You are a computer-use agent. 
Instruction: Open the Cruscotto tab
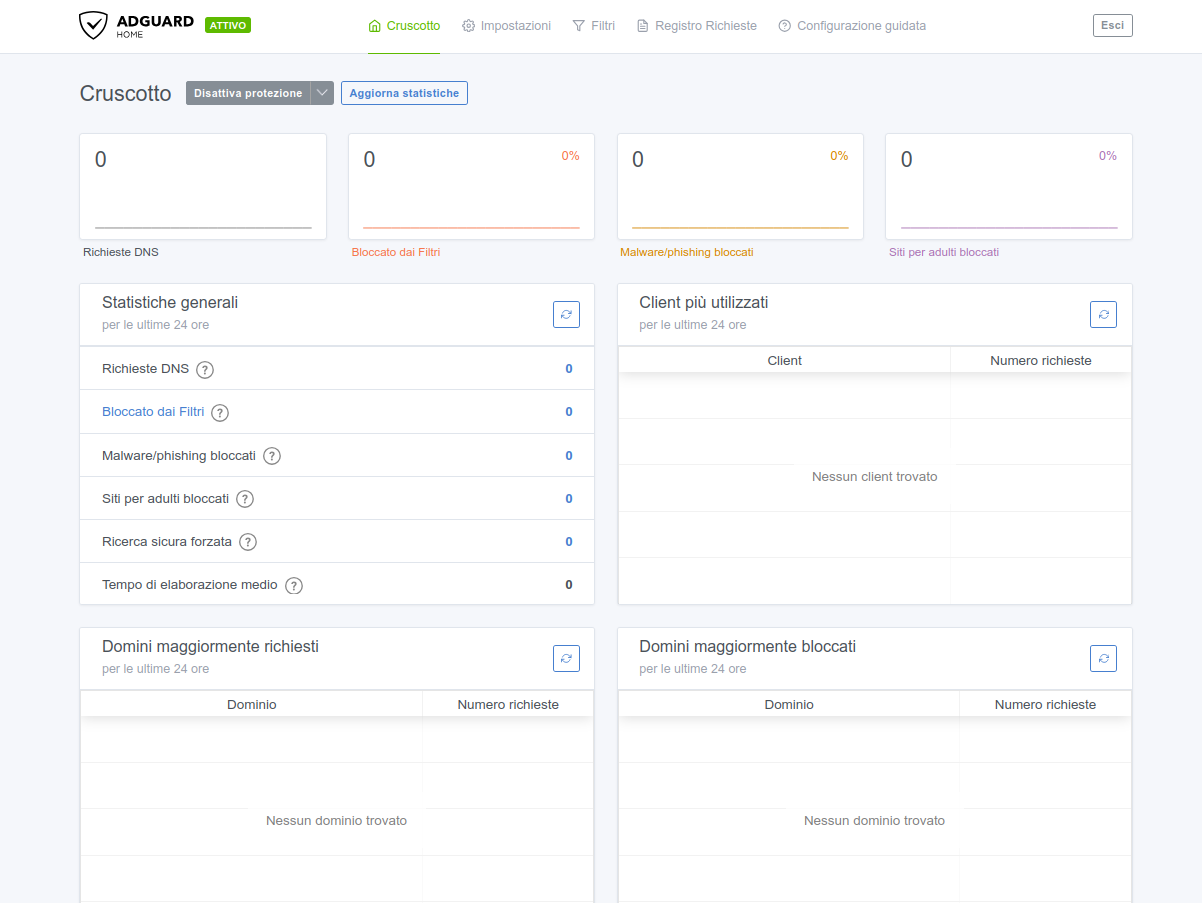(404, 26)
